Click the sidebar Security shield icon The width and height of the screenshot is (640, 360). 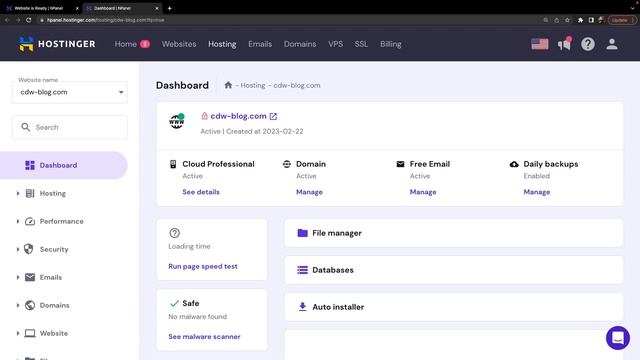pyautogui.click(x=29, y=249)
